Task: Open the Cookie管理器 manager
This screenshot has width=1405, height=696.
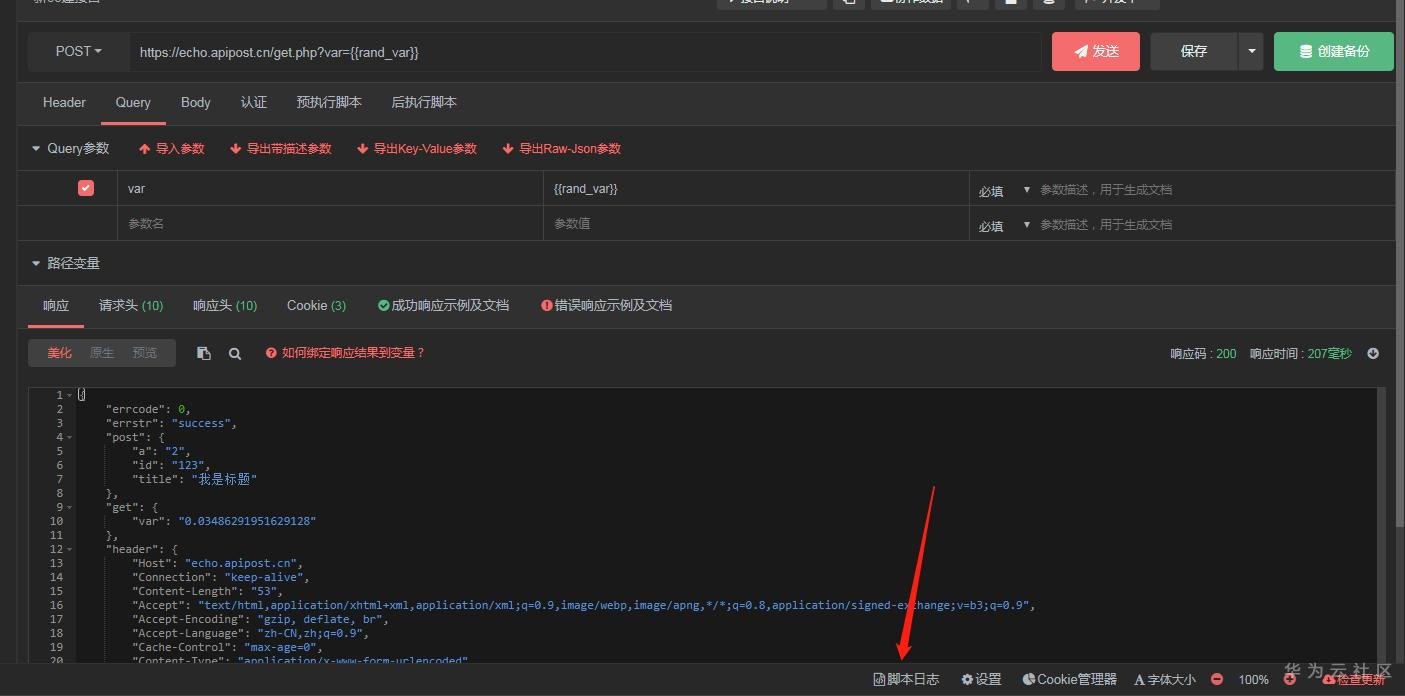Action: tap(1069, 679)
